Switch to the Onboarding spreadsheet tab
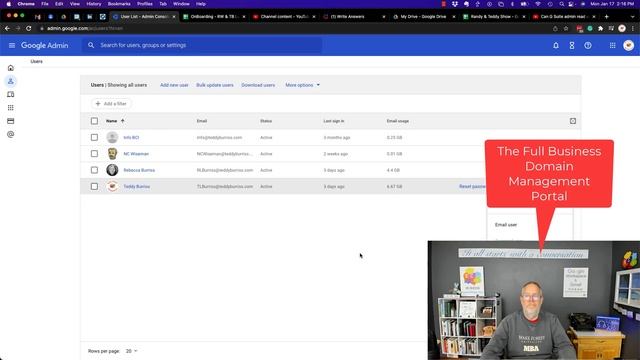This screenshot has width=640, height=360. (x=214, y=17)
